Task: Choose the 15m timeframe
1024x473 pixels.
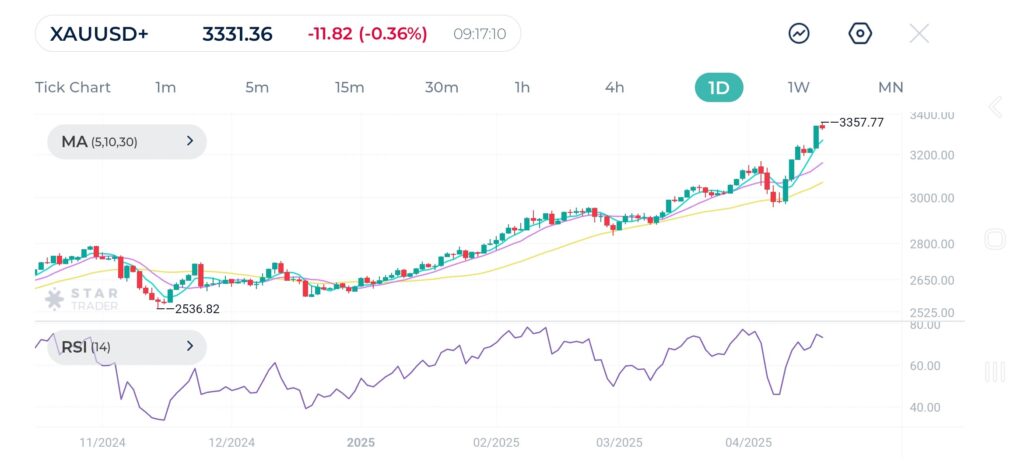Action: point(349,87)
